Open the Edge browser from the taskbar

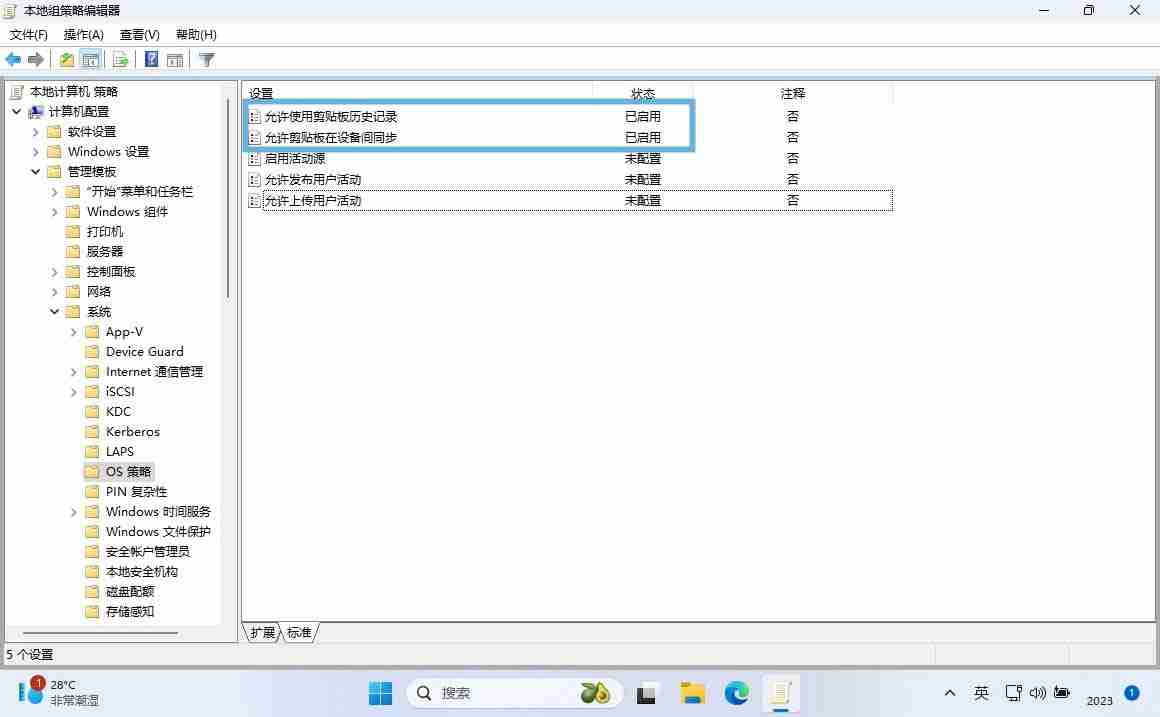tap(736, 692)
